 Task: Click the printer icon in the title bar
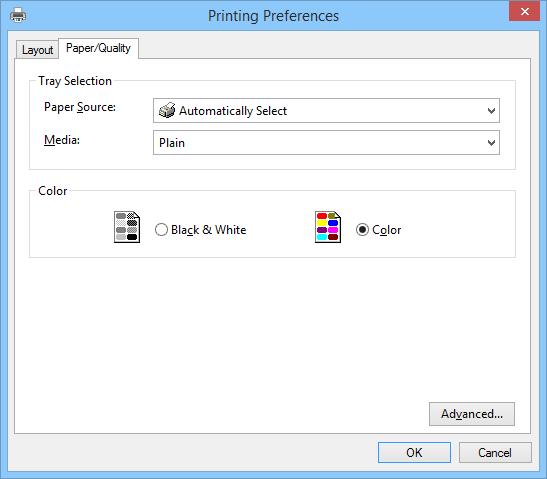click(18, 15)
